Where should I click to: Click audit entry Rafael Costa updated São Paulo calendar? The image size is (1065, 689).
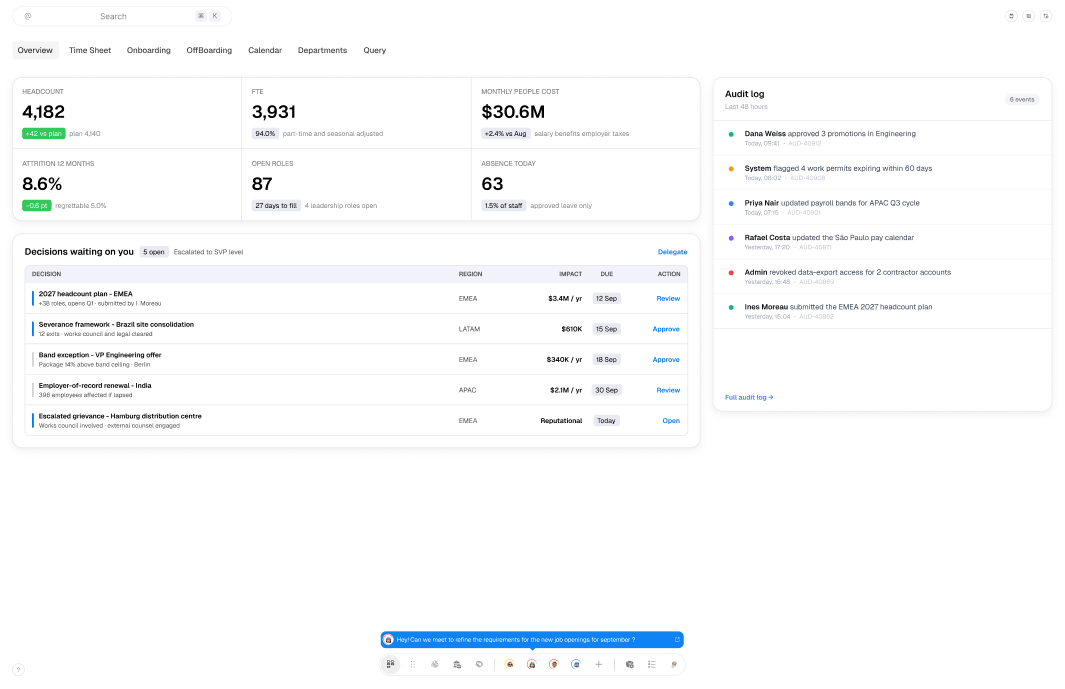pyautogui.click(x=882, y=242)
